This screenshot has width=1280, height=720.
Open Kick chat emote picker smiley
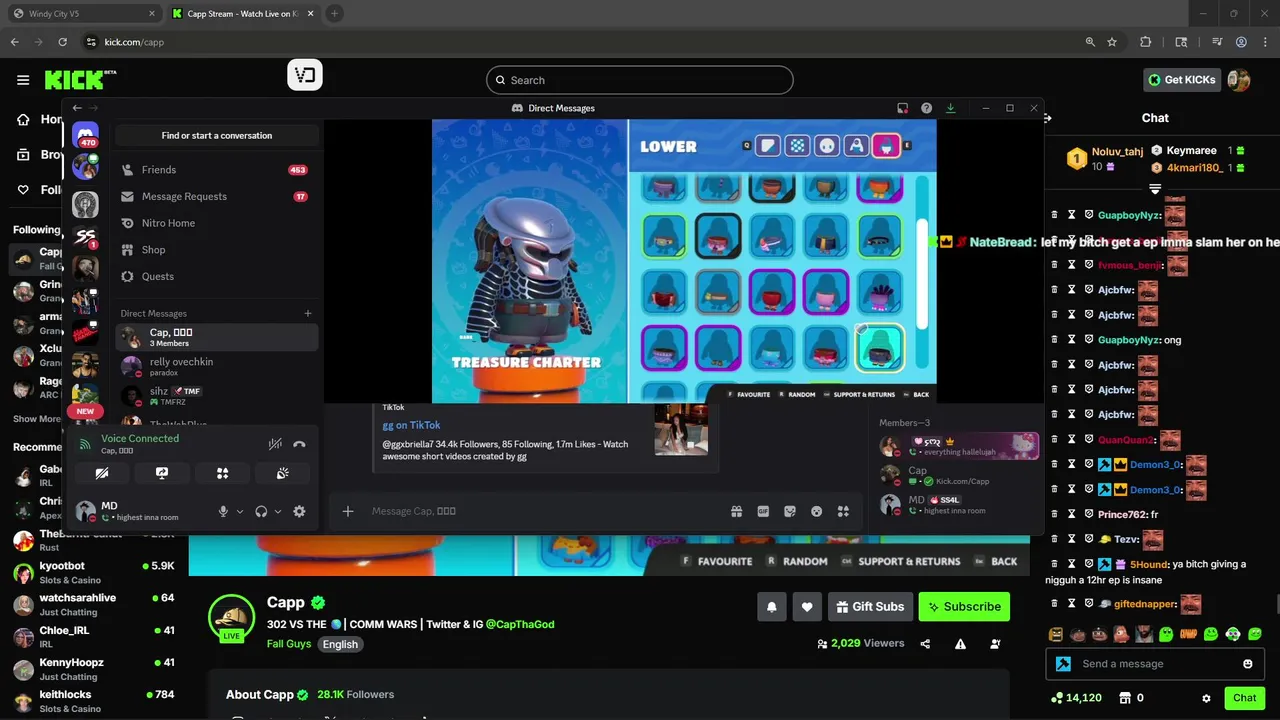pos(1247,664)
